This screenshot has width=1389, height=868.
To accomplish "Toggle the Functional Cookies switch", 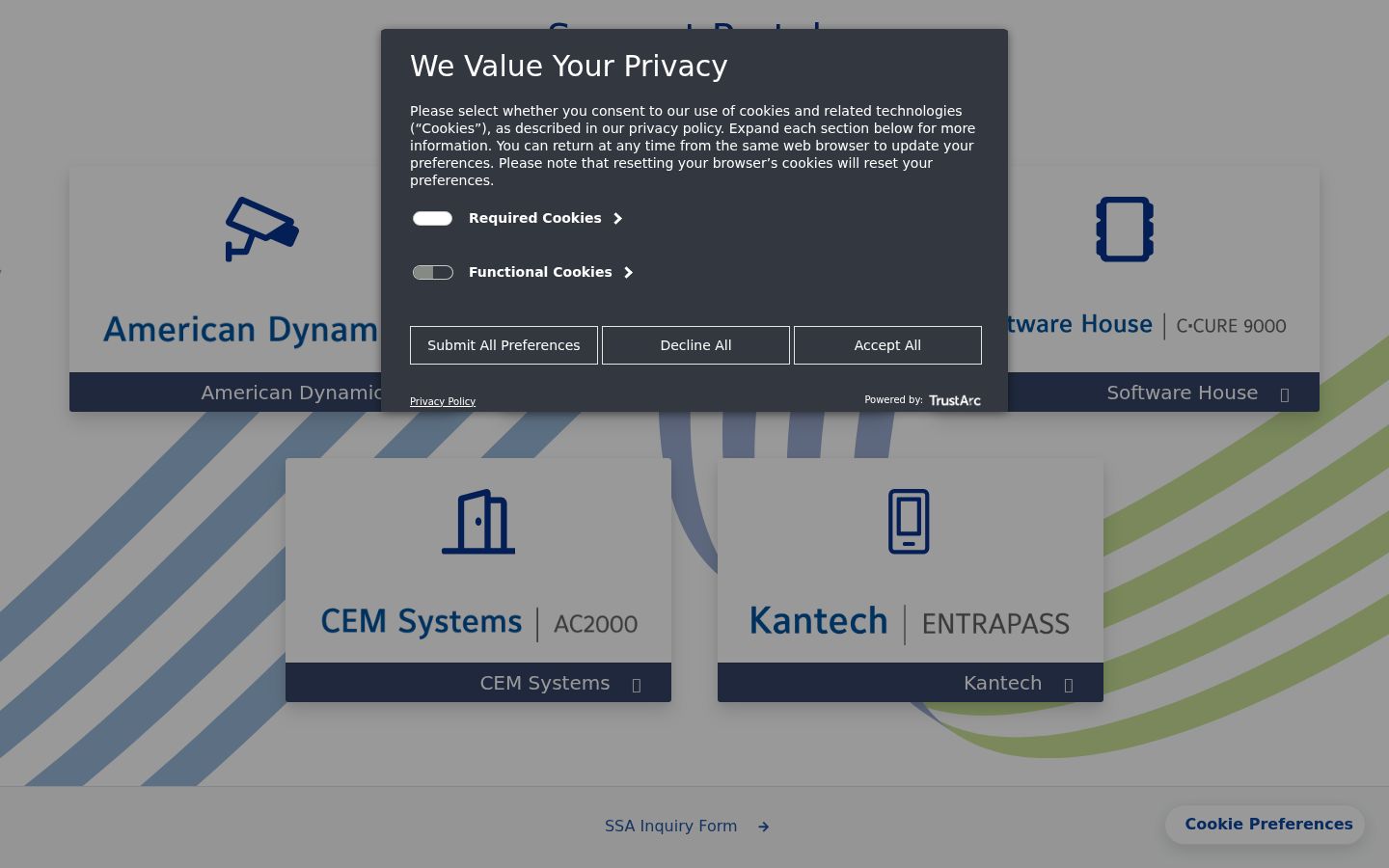I will pyautogui.click(x=432, y=273).
